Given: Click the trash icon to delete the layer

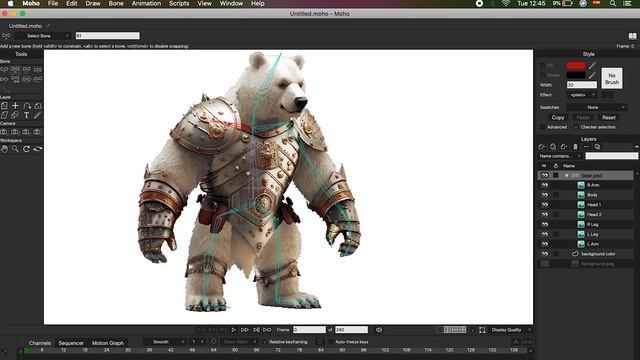Looking at the screenshot, I should coord(575,147).
